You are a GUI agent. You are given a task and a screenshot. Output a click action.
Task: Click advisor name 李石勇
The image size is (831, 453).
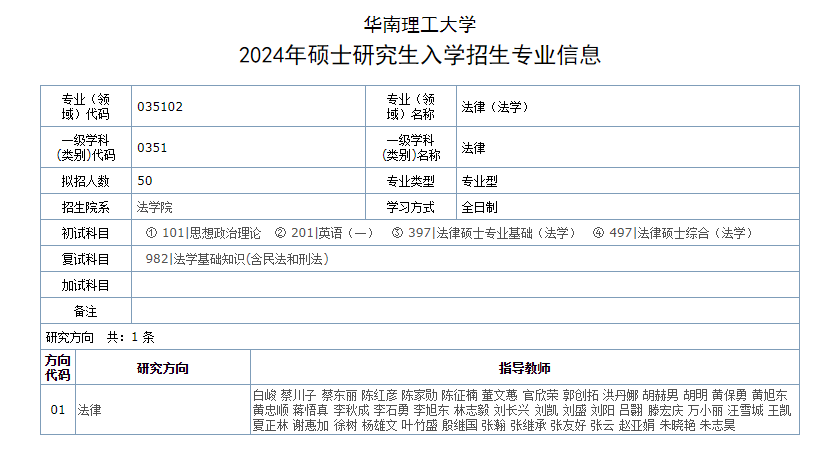pyautogui.click(x=392, y=410)
